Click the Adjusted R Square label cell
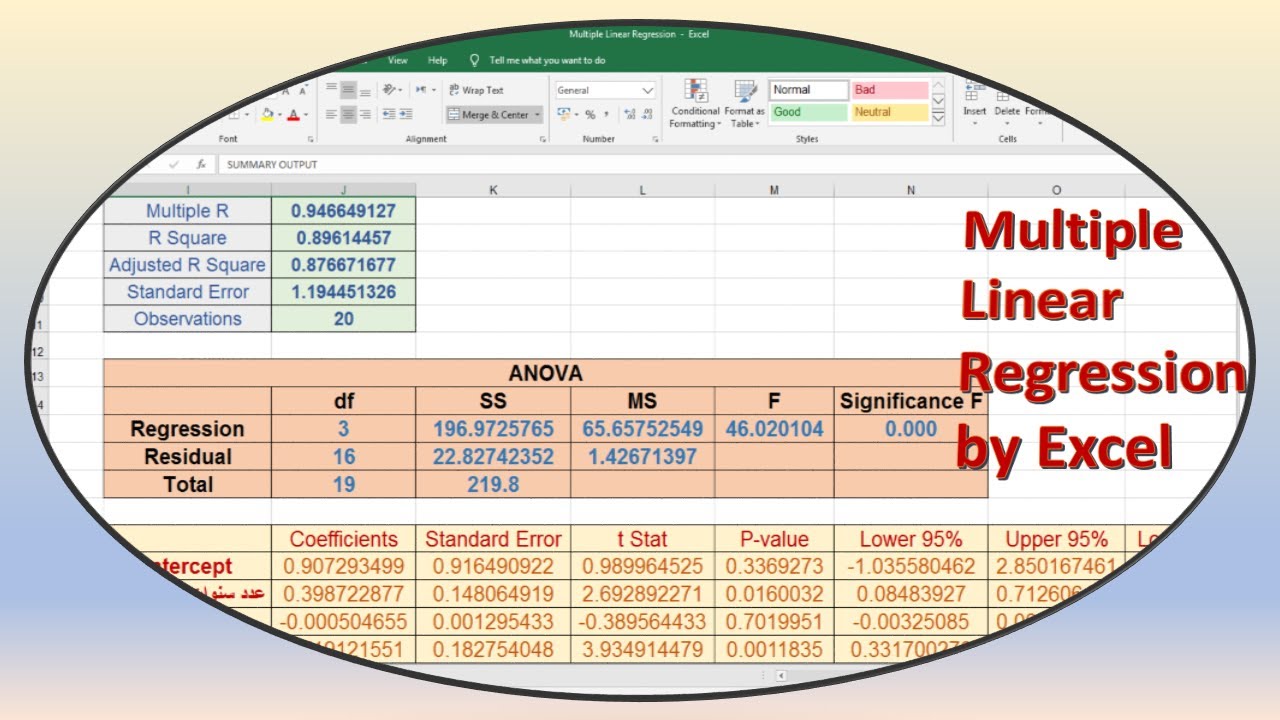 pyautogui.click(x=187, y=265)
